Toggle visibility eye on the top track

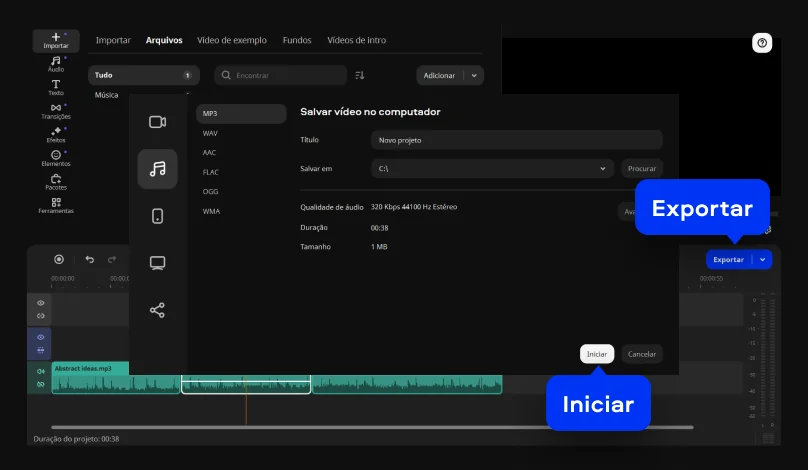[x=41, y=302]
